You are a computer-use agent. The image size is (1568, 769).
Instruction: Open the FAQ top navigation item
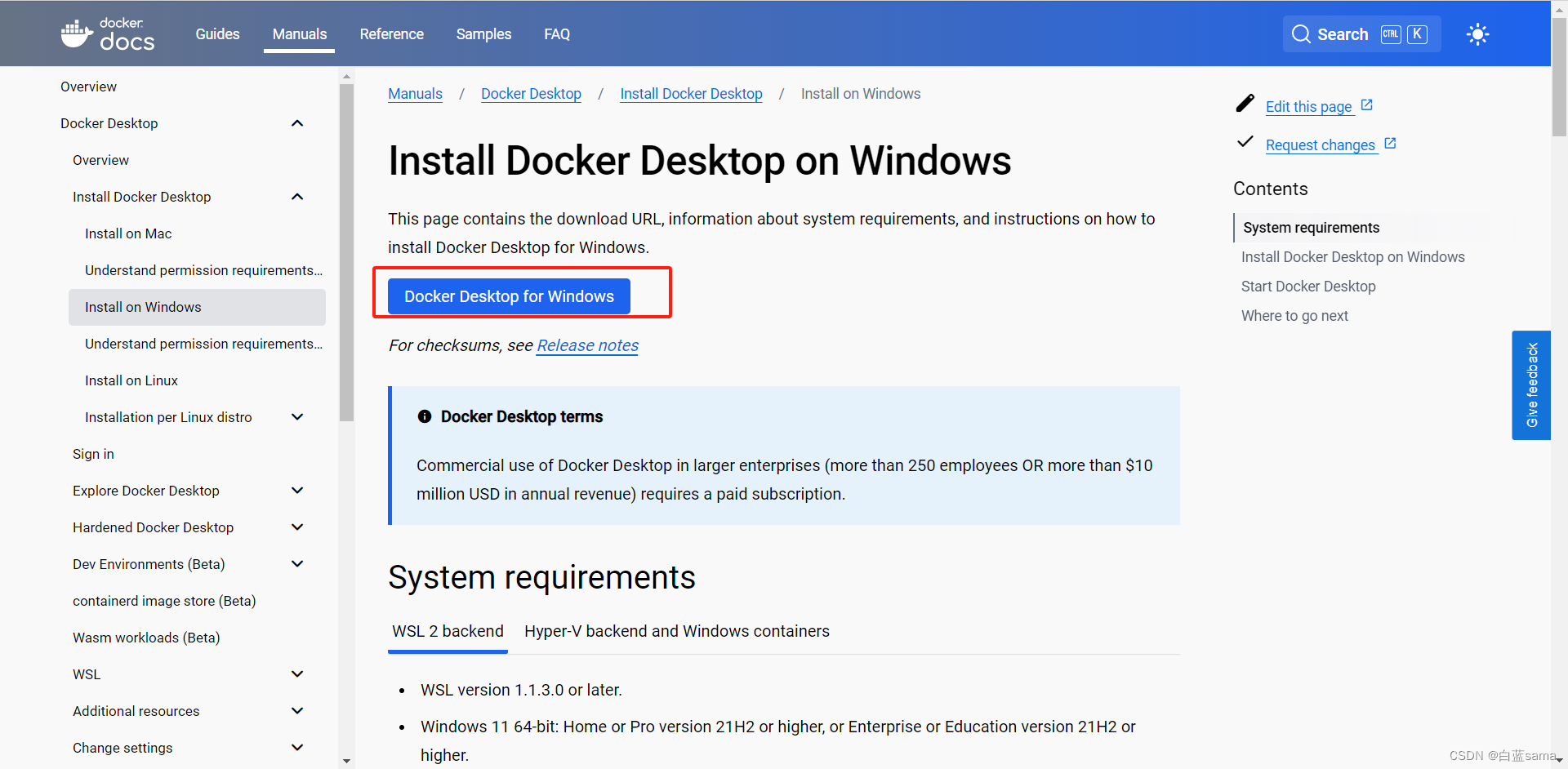pyautogui.click(x=557, y=34)
